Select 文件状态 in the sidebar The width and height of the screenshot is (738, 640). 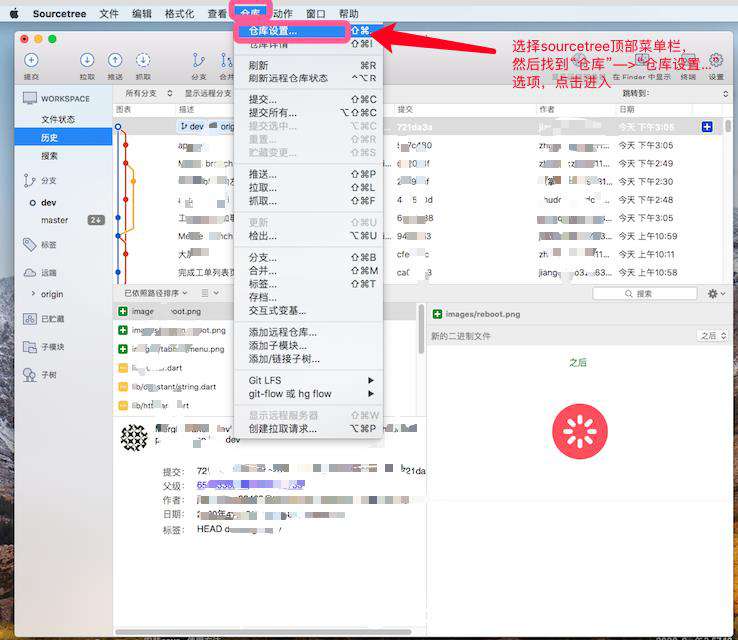coord(63,119)
